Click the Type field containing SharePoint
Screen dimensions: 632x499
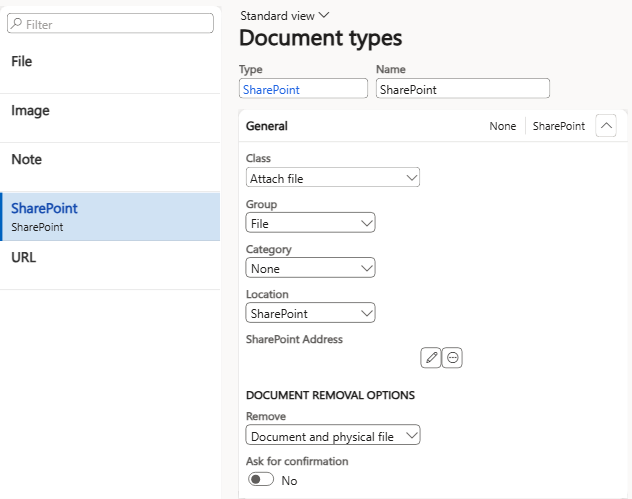303,89
